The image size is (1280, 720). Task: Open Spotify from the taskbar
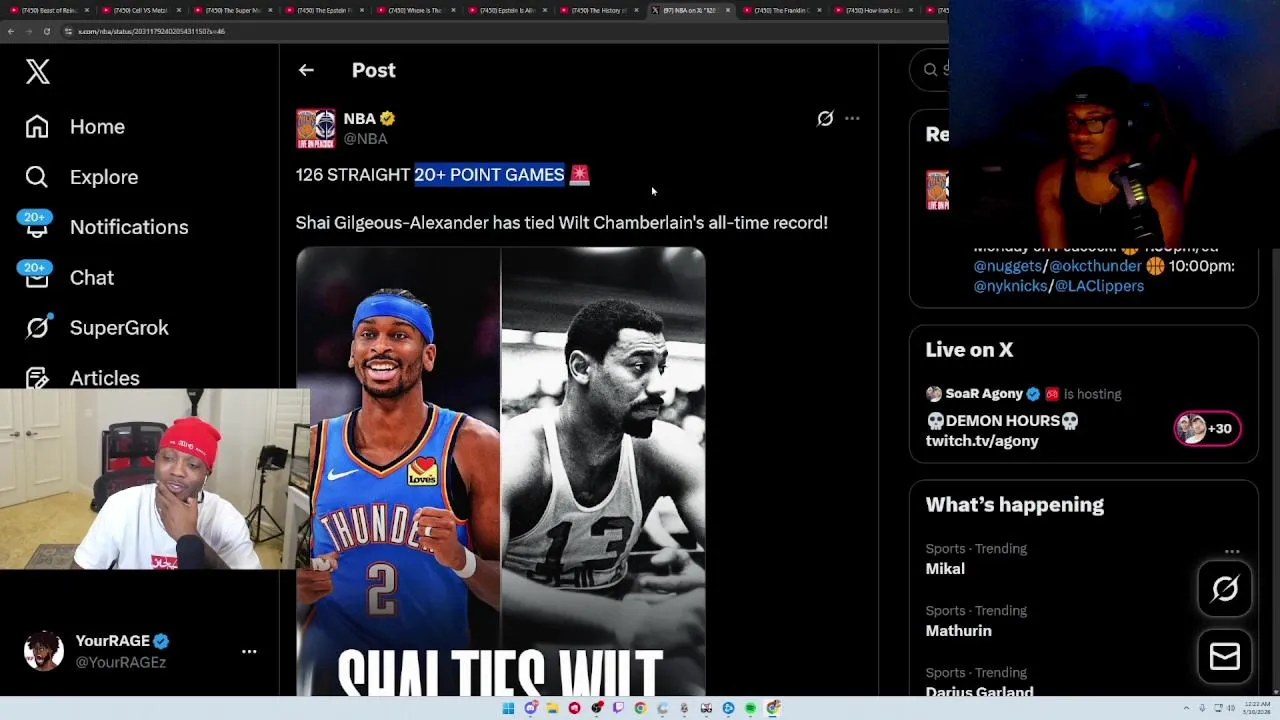pyautogui.click(x=750, y=708)
